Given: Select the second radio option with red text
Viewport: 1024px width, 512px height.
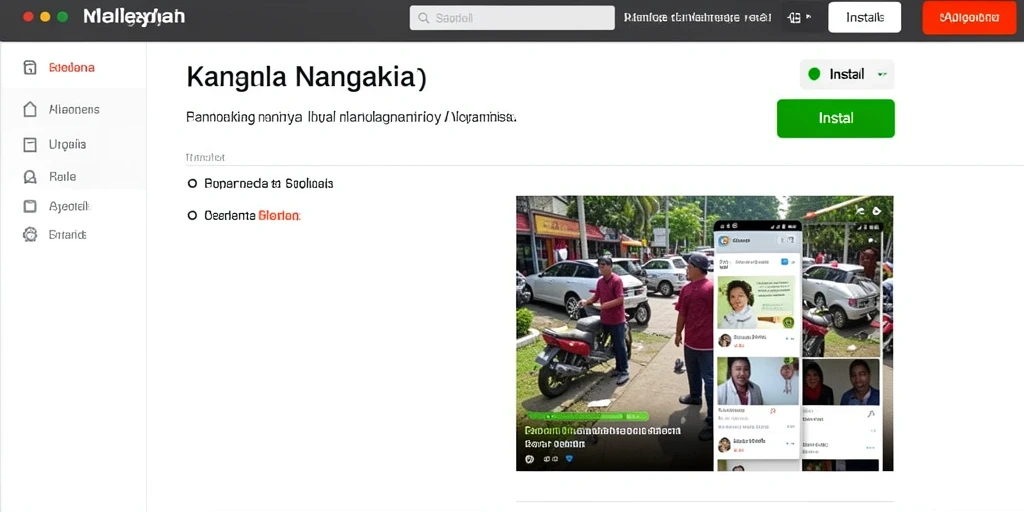Looking at the screenshot, I should coord(192,215).
